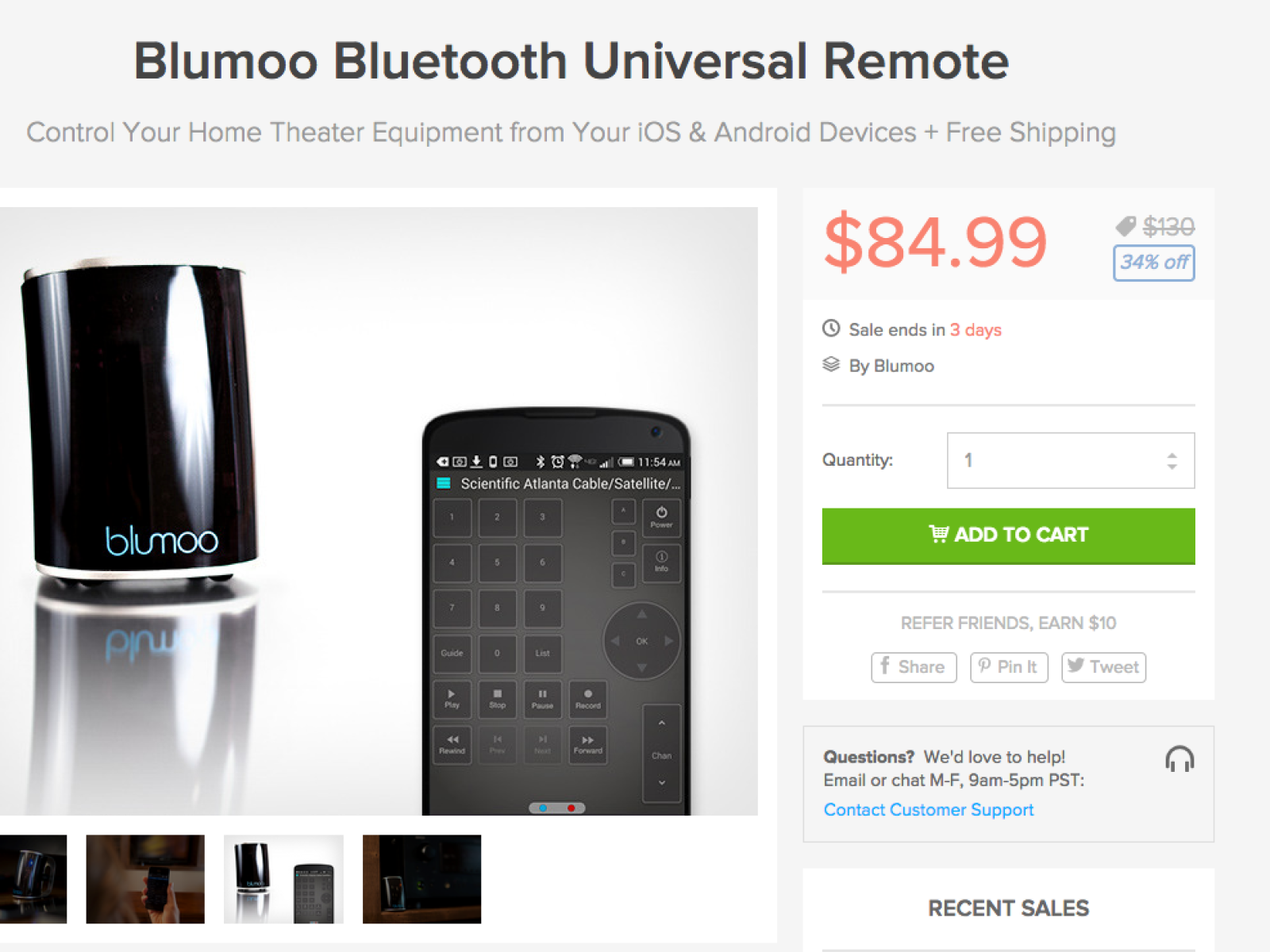This screenshot has width=1270, height=952.
Task: Click the clock icon beside sale countdown
Action: pos(831,328)
